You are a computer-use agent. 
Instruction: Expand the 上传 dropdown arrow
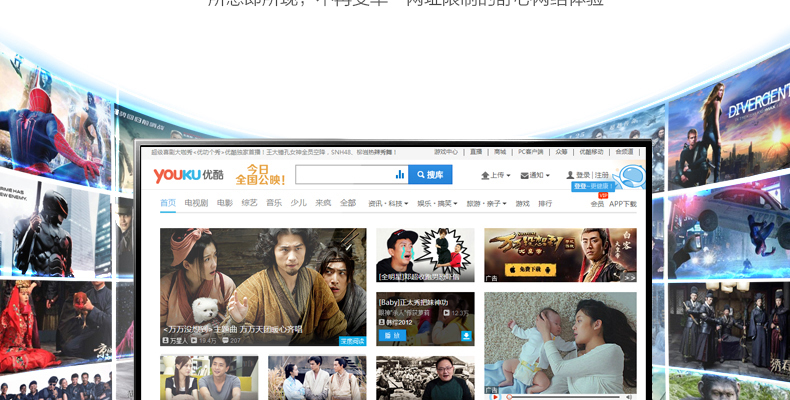click(x=508, y=176)
